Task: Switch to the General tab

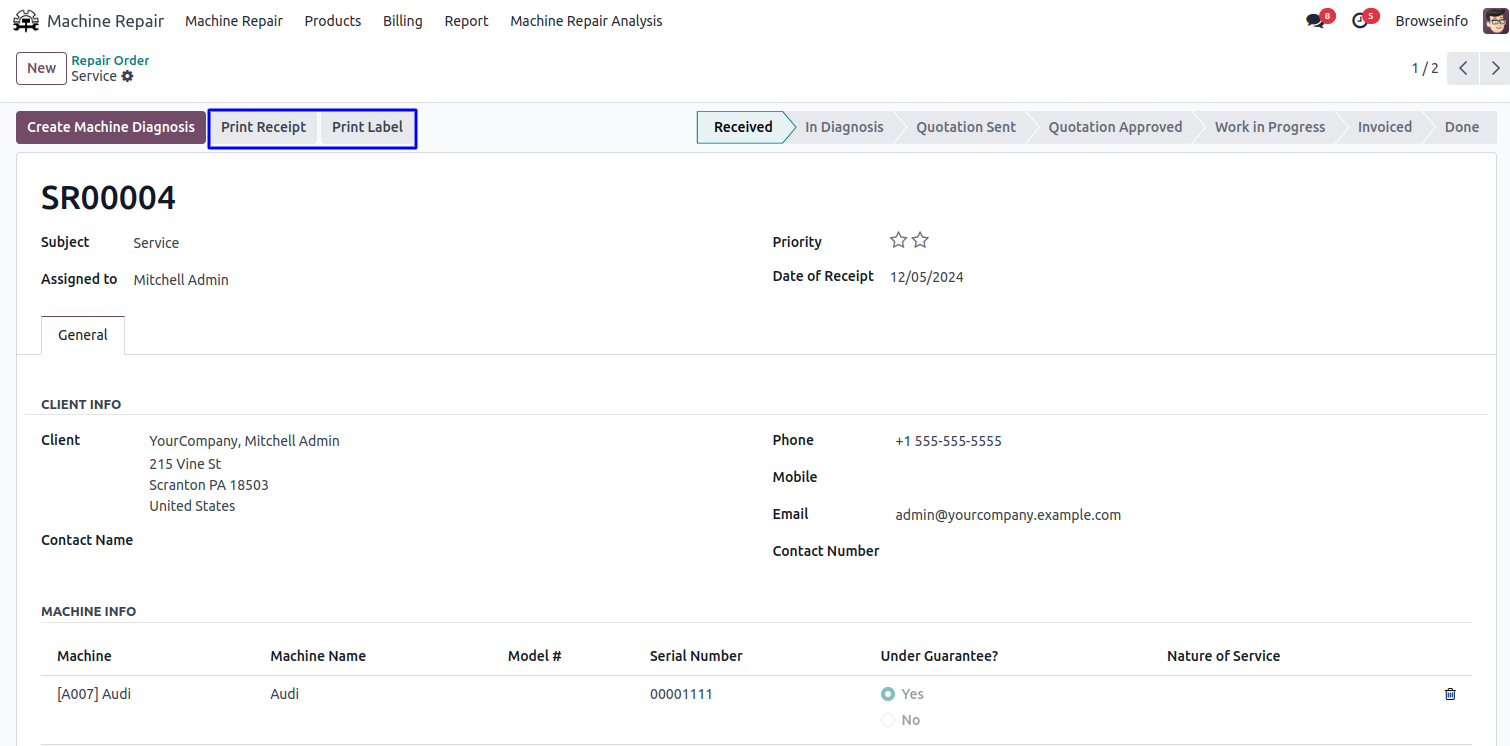Action: [x=83, y=336]
